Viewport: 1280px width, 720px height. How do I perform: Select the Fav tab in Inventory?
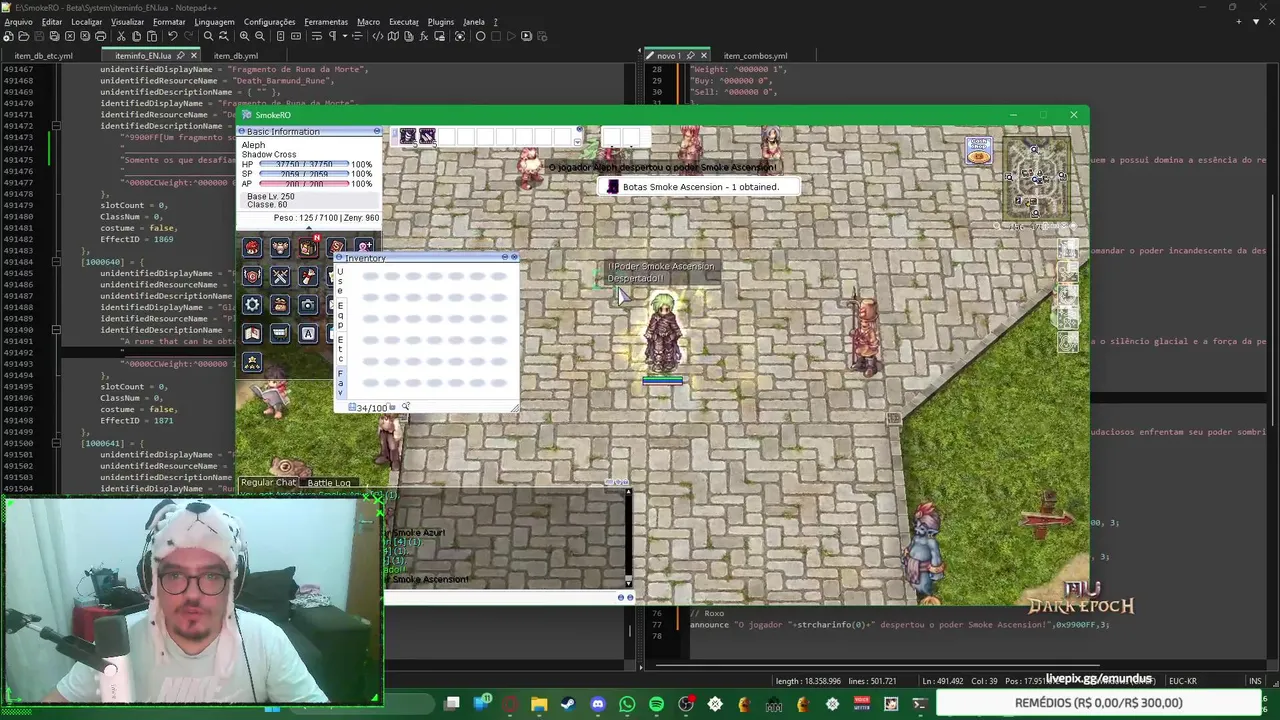(x=340, y=382)
